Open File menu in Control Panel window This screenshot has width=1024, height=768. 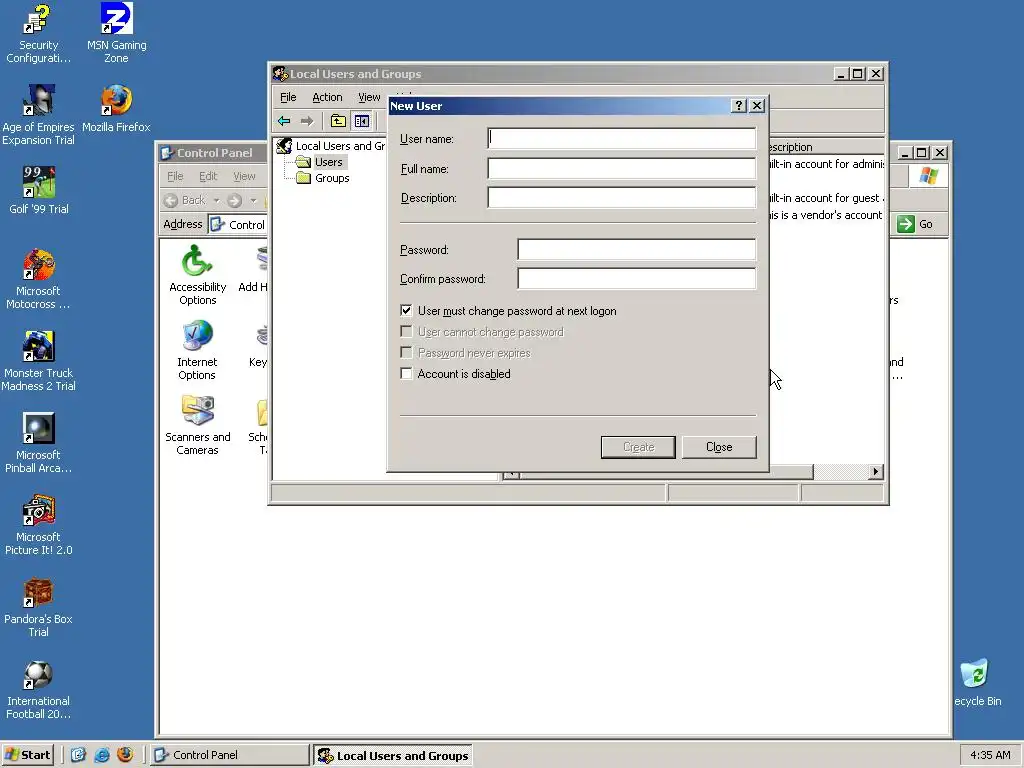tap(175, 176)
